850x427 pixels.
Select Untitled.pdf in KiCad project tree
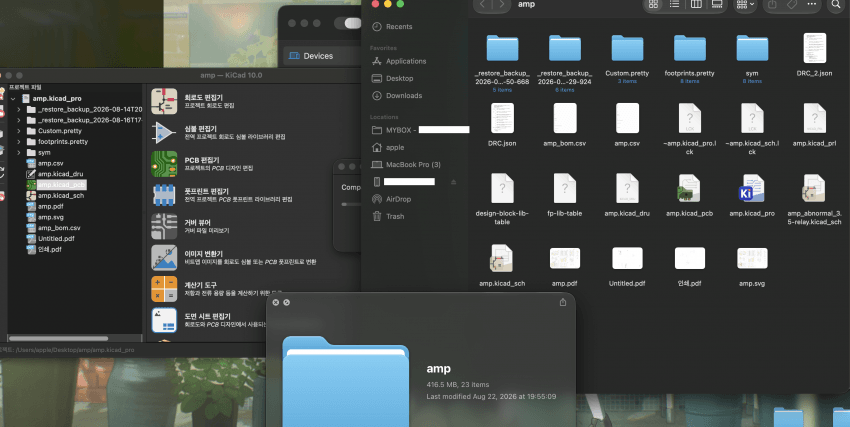point(56,239)
